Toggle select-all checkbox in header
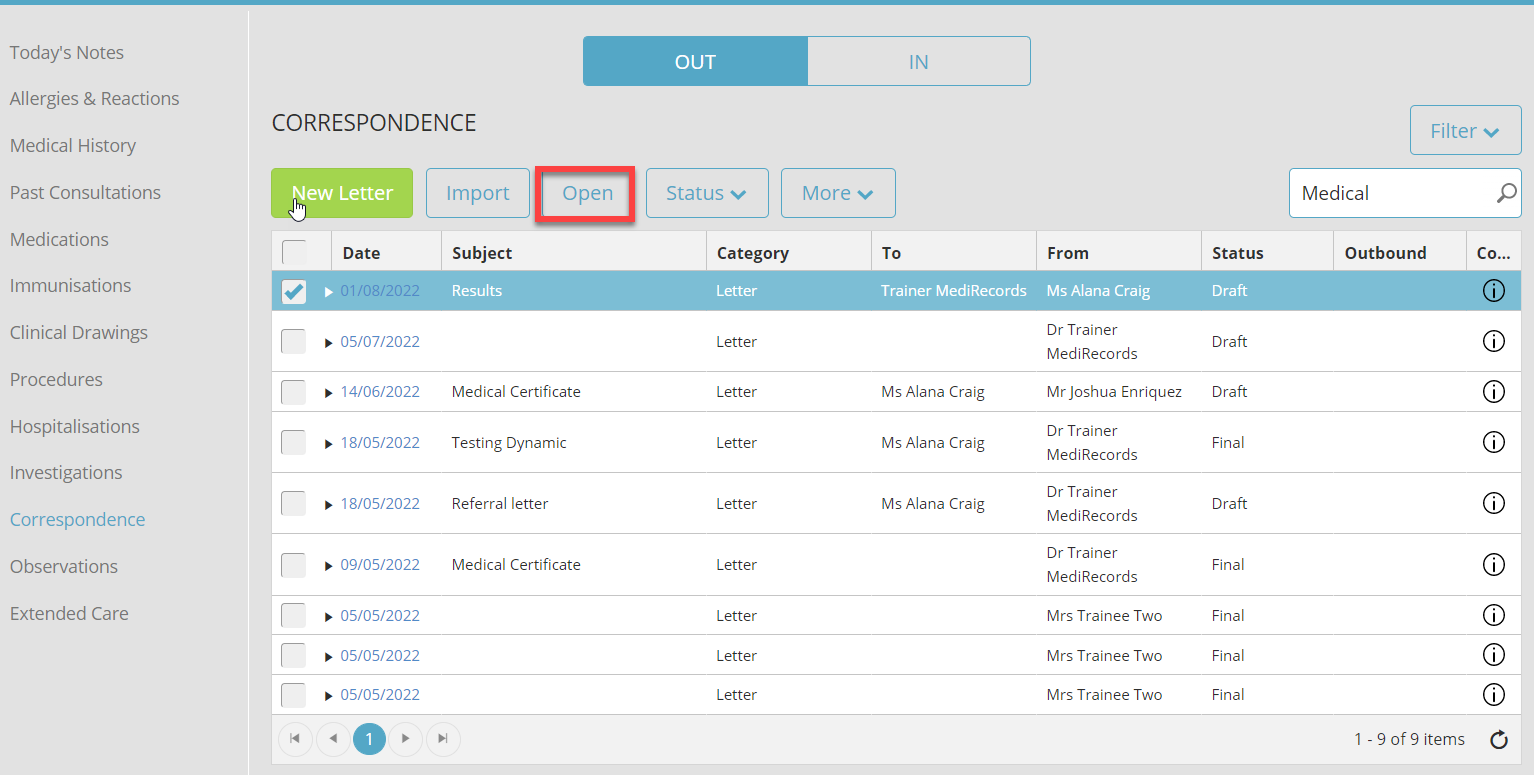Screen dimensions: 1534x775 click(x=294, y=252)
